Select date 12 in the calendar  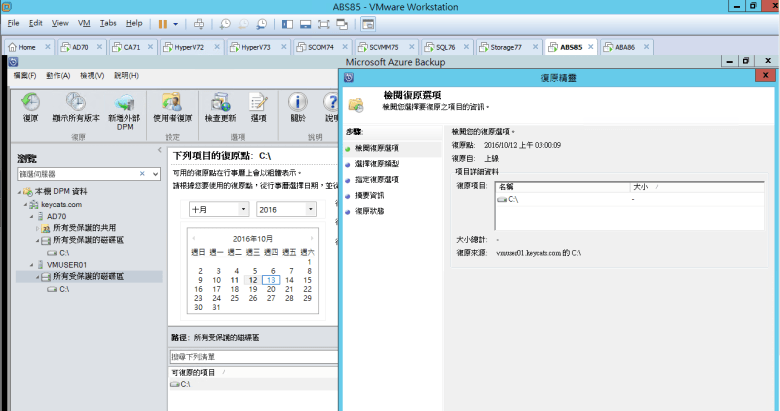click(252, 282)
